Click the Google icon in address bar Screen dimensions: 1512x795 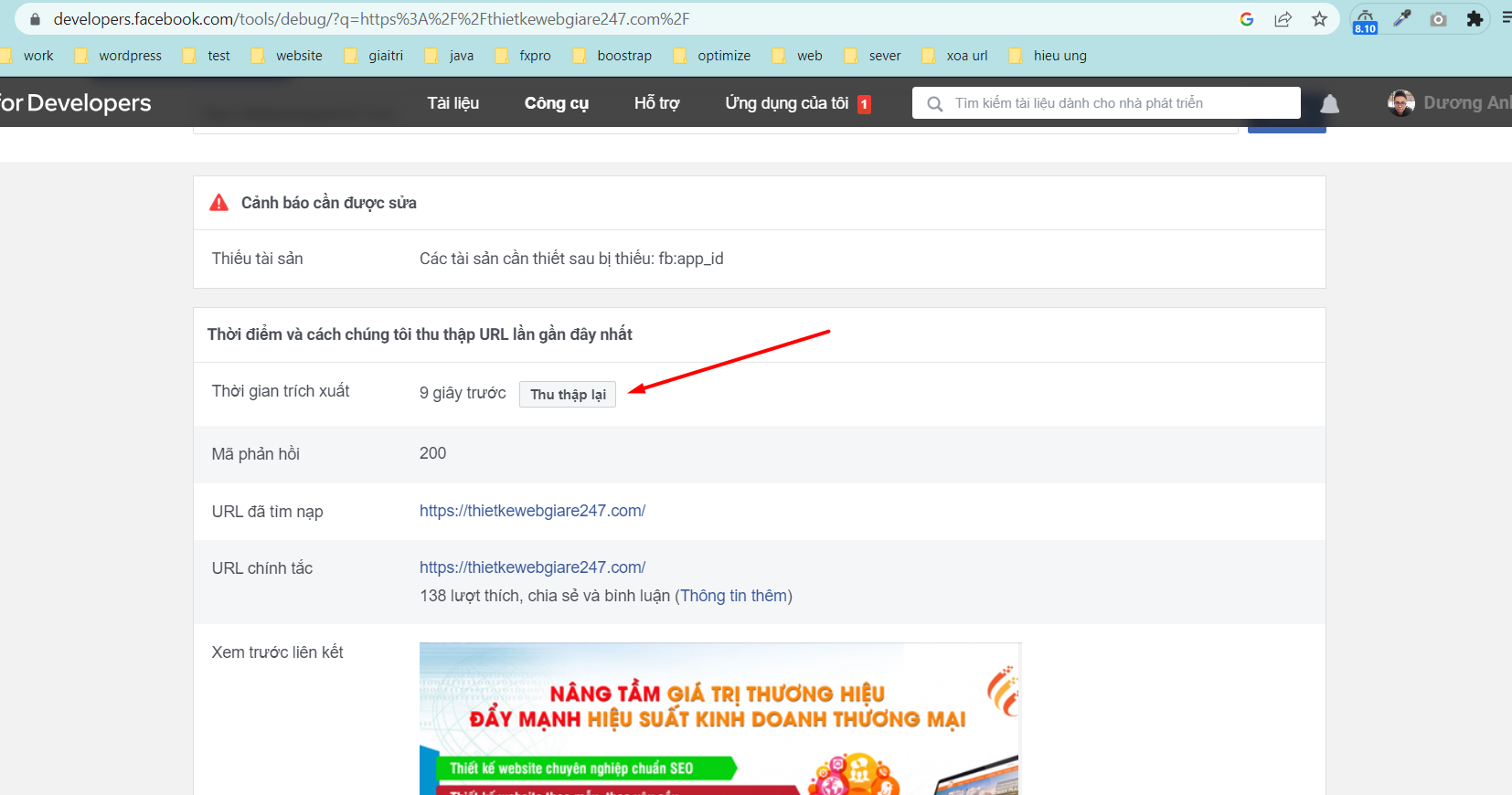(1246, 19)
